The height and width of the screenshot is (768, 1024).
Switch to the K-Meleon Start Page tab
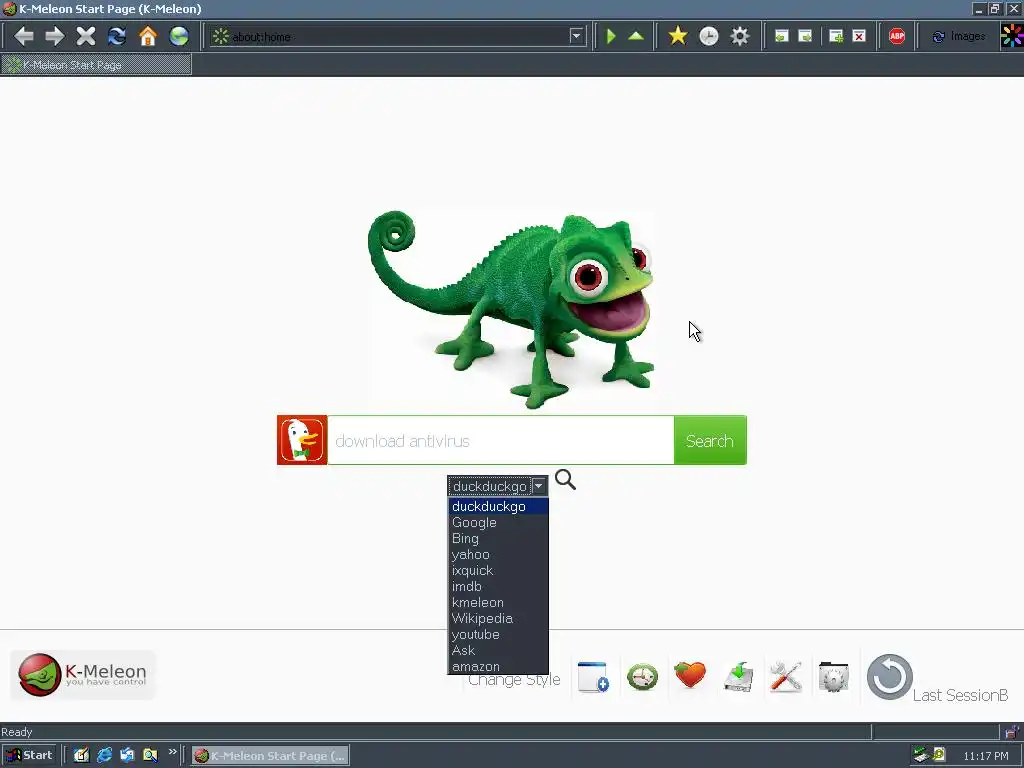[x=96, y=65]
